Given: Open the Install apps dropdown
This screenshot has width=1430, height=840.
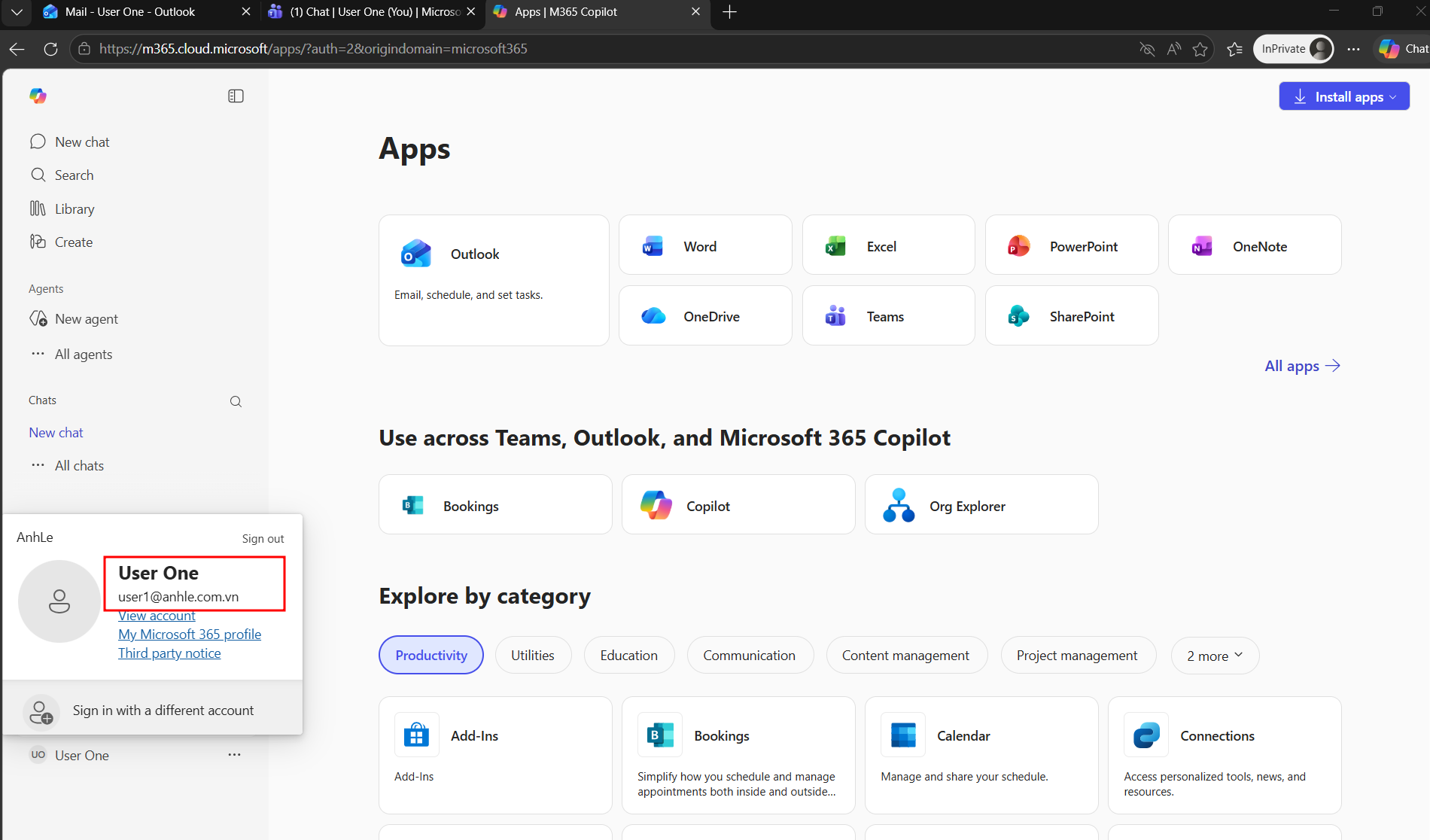Looking at the screenshot, I should 1344,96.
